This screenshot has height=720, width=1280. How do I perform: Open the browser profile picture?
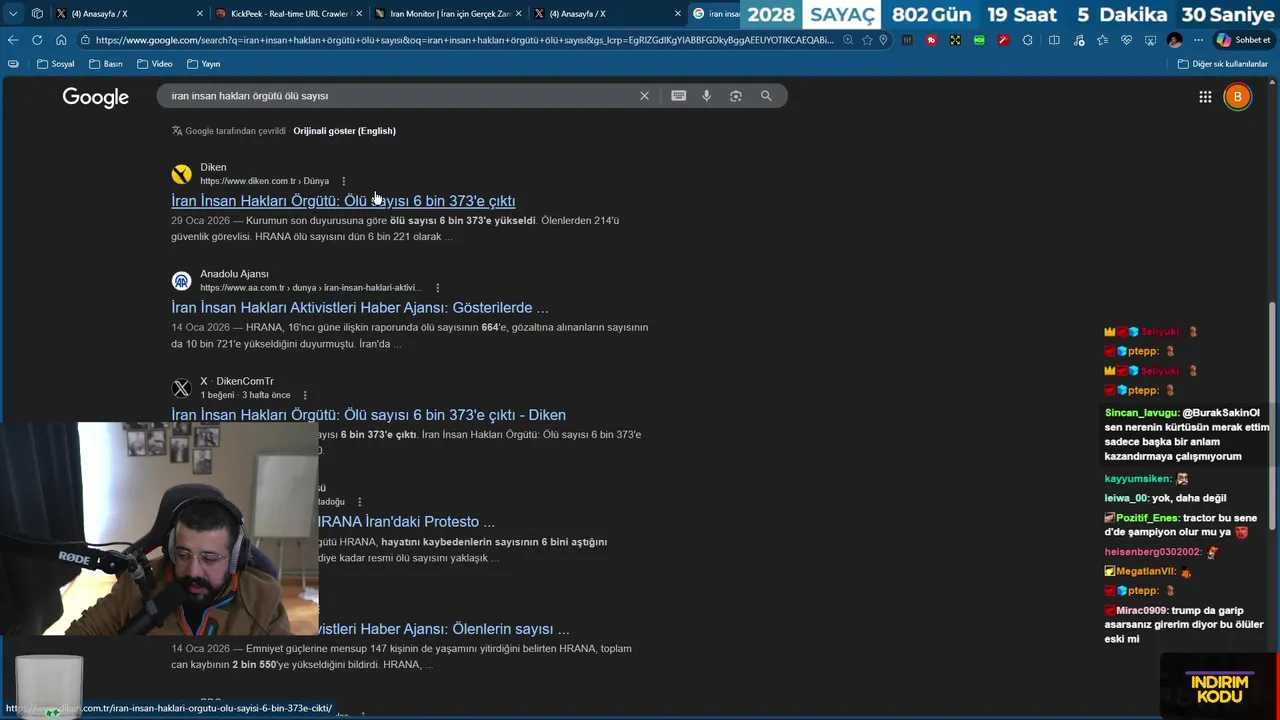(1174, 40)
